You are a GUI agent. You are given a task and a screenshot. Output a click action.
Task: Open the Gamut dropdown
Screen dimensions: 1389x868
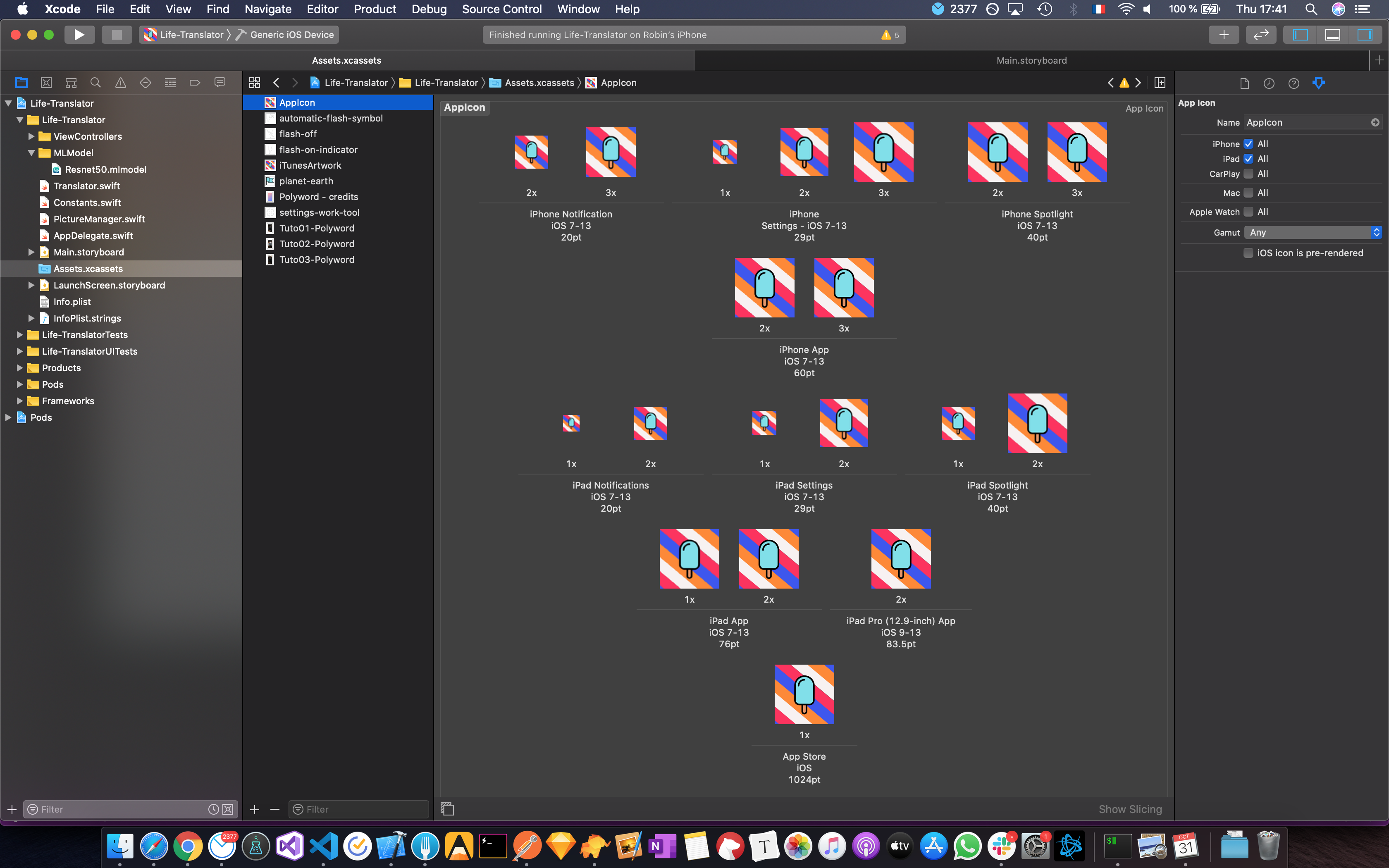1312,232
